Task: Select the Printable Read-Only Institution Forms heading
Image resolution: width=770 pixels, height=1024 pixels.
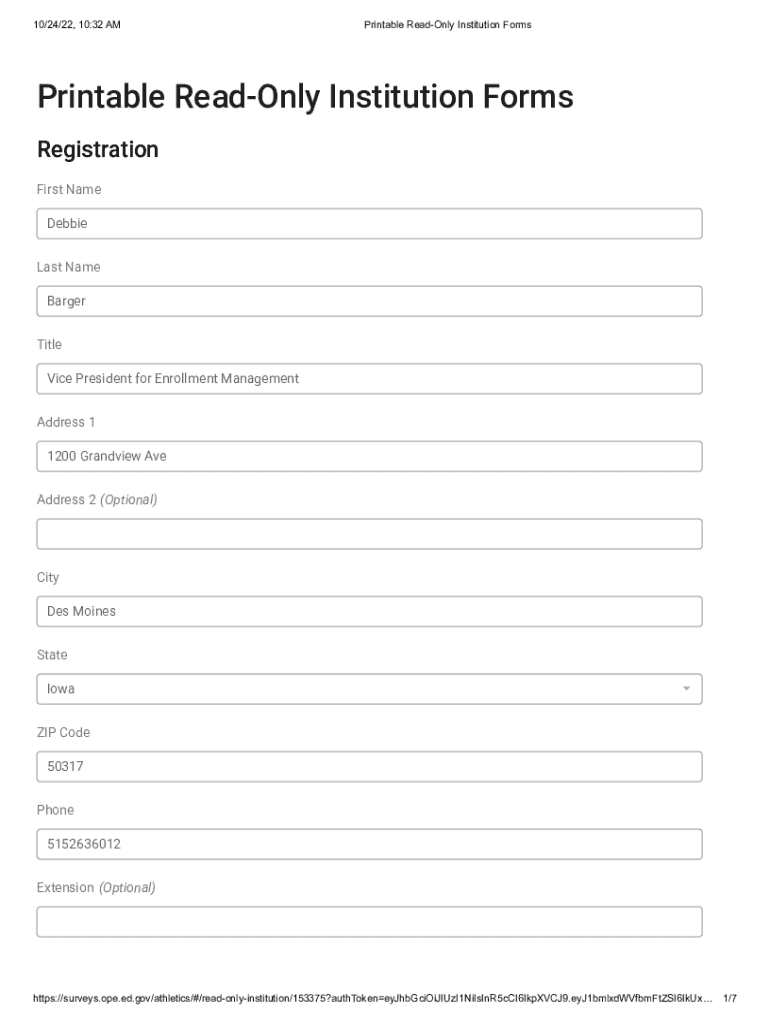Action: (x=305, y=97)
